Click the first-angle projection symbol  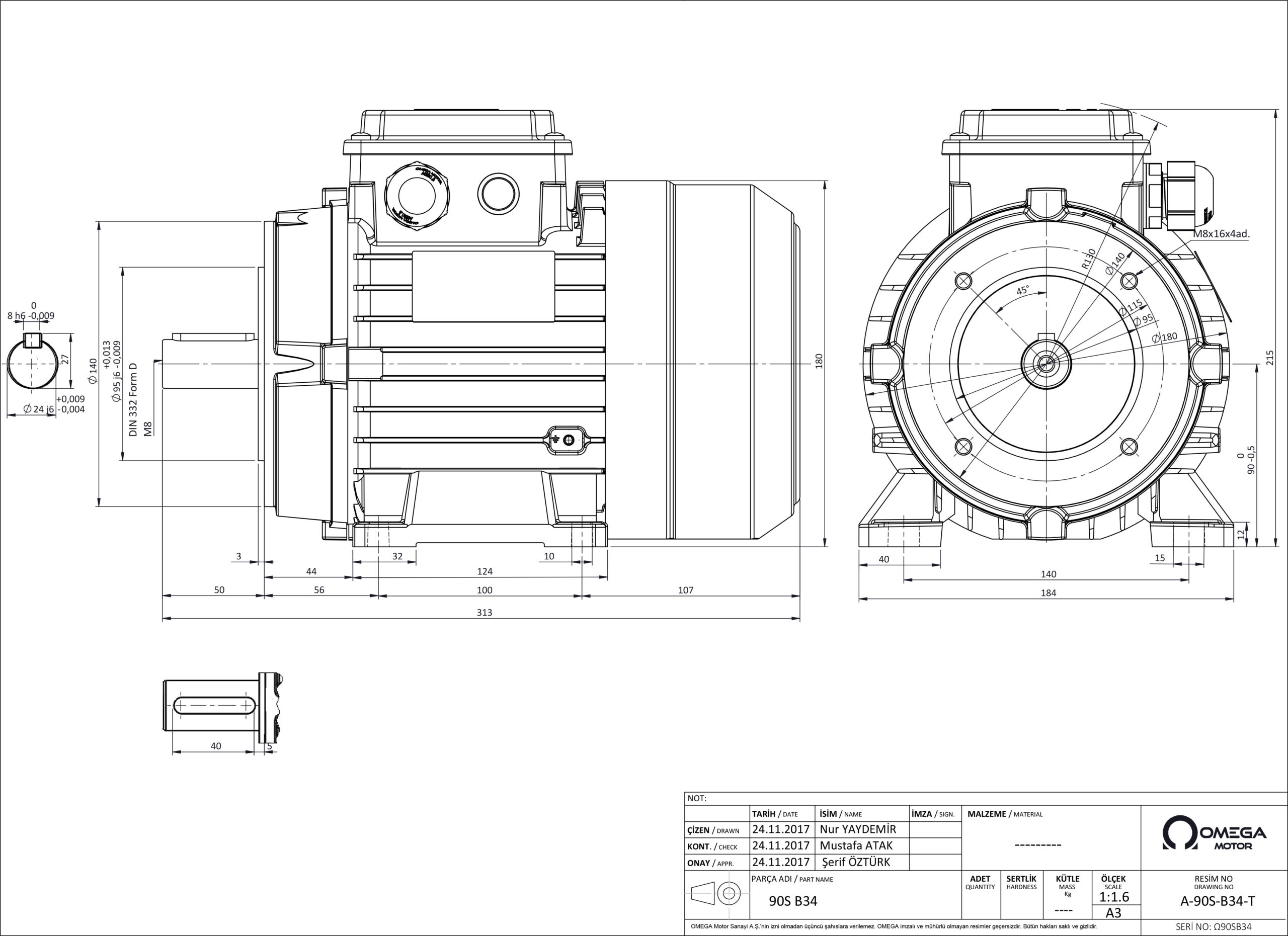tap(716, 894)
